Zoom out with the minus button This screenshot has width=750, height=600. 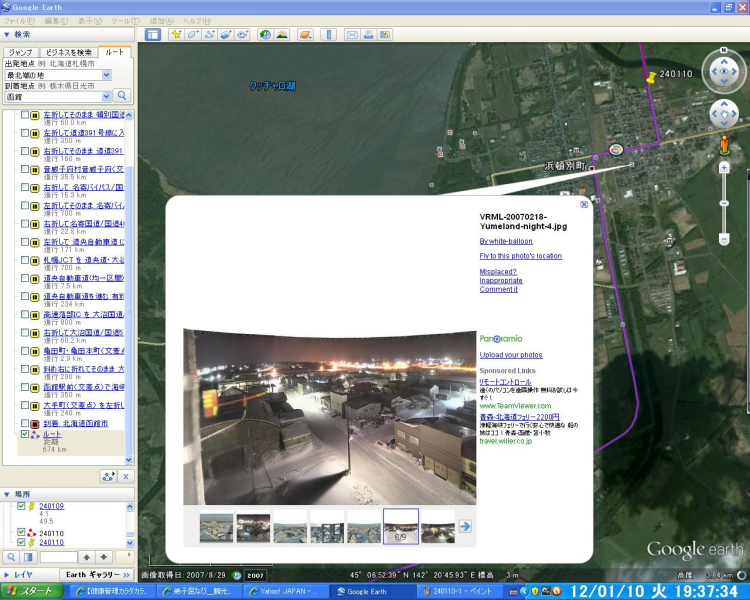724,239
